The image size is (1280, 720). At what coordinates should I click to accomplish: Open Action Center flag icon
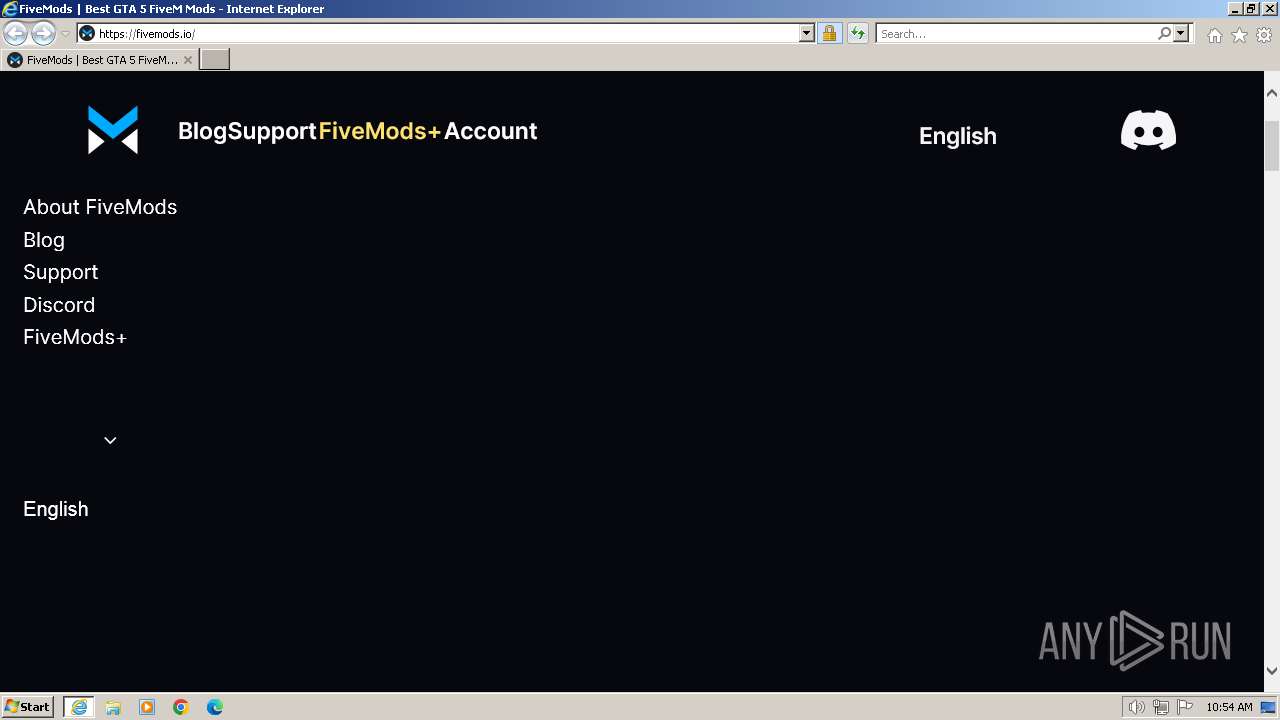[1185, 707]
